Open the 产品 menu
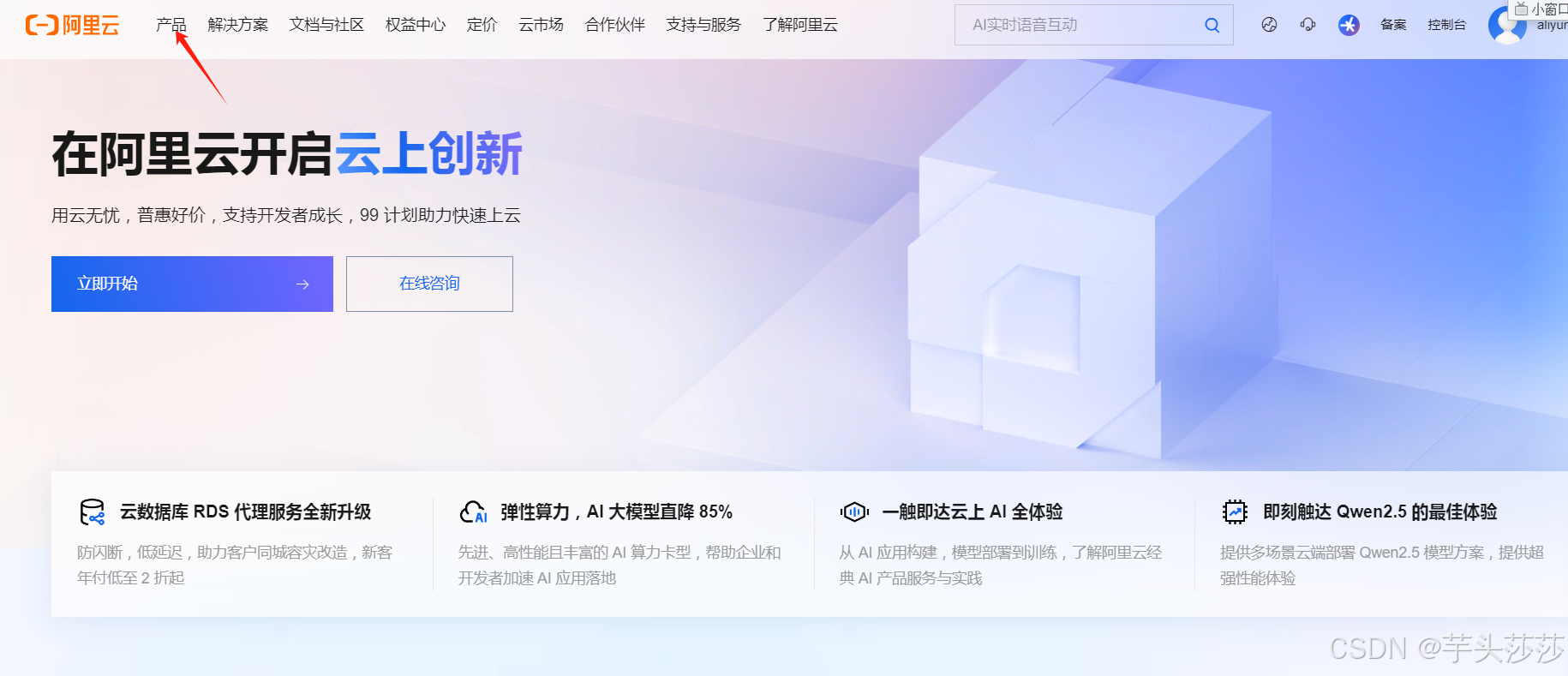1568x676 pixels. [171, 25]
